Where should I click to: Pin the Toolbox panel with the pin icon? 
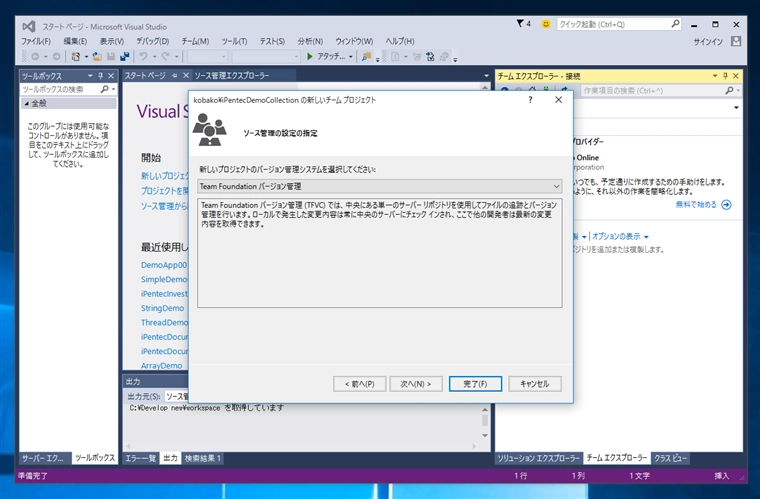click(101, 76)
